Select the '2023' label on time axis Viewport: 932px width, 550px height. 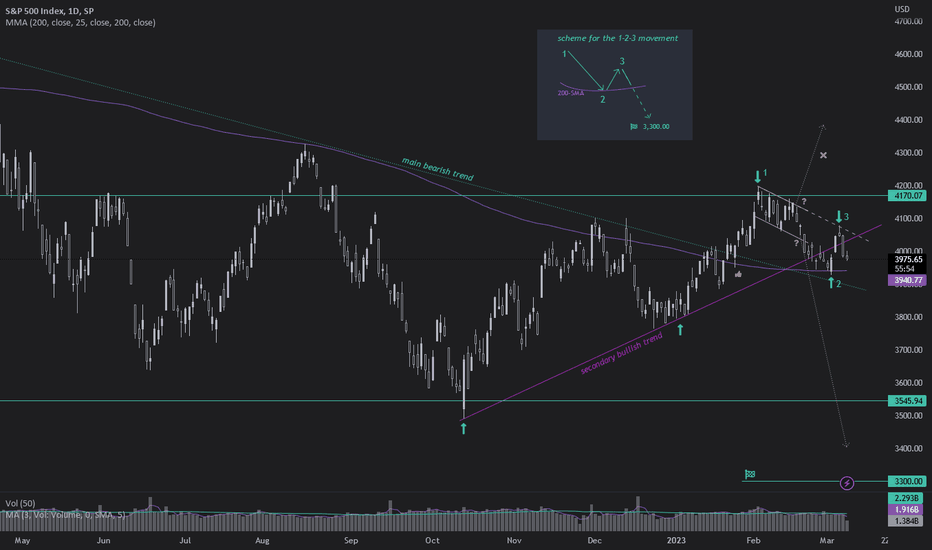[x=676, y=540]
